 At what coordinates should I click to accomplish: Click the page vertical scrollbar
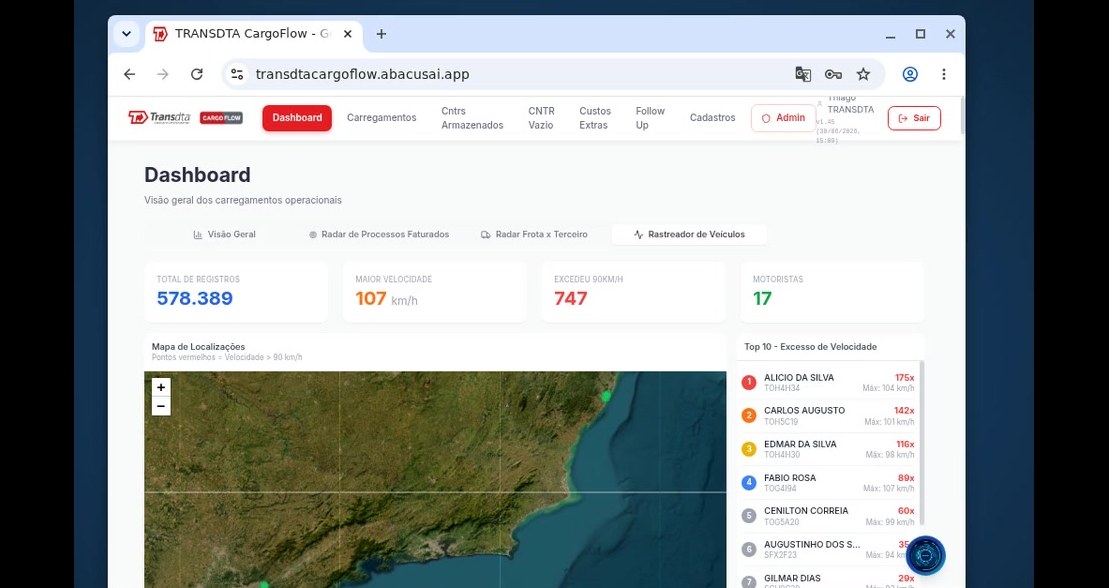click(961, 115)
